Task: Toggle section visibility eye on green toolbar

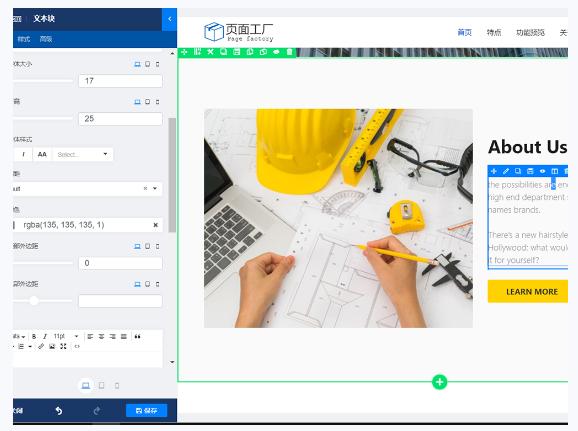Action: click(x=276, y=52)
